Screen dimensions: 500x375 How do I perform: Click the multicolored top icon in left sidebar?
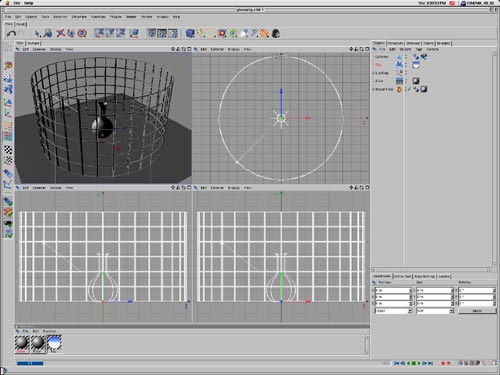click(8, 65)
